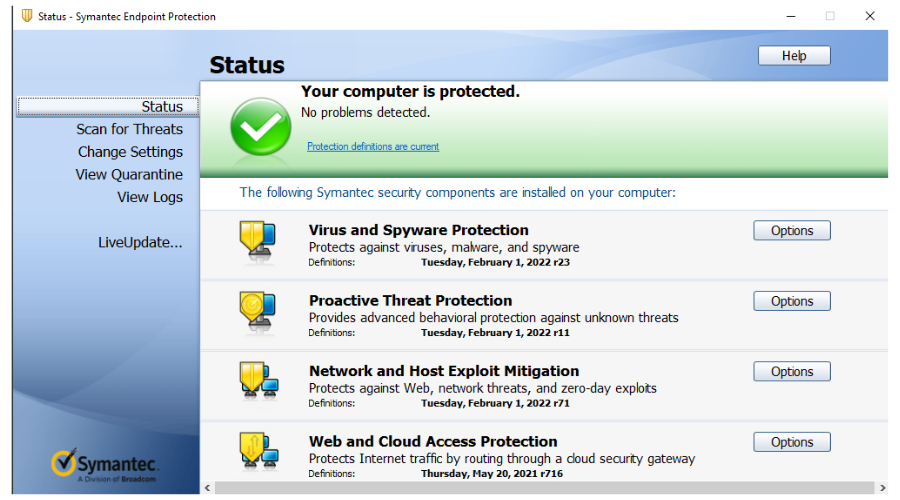Click the Virus and Spyware Protection shield icon

[x=258, y=241]
